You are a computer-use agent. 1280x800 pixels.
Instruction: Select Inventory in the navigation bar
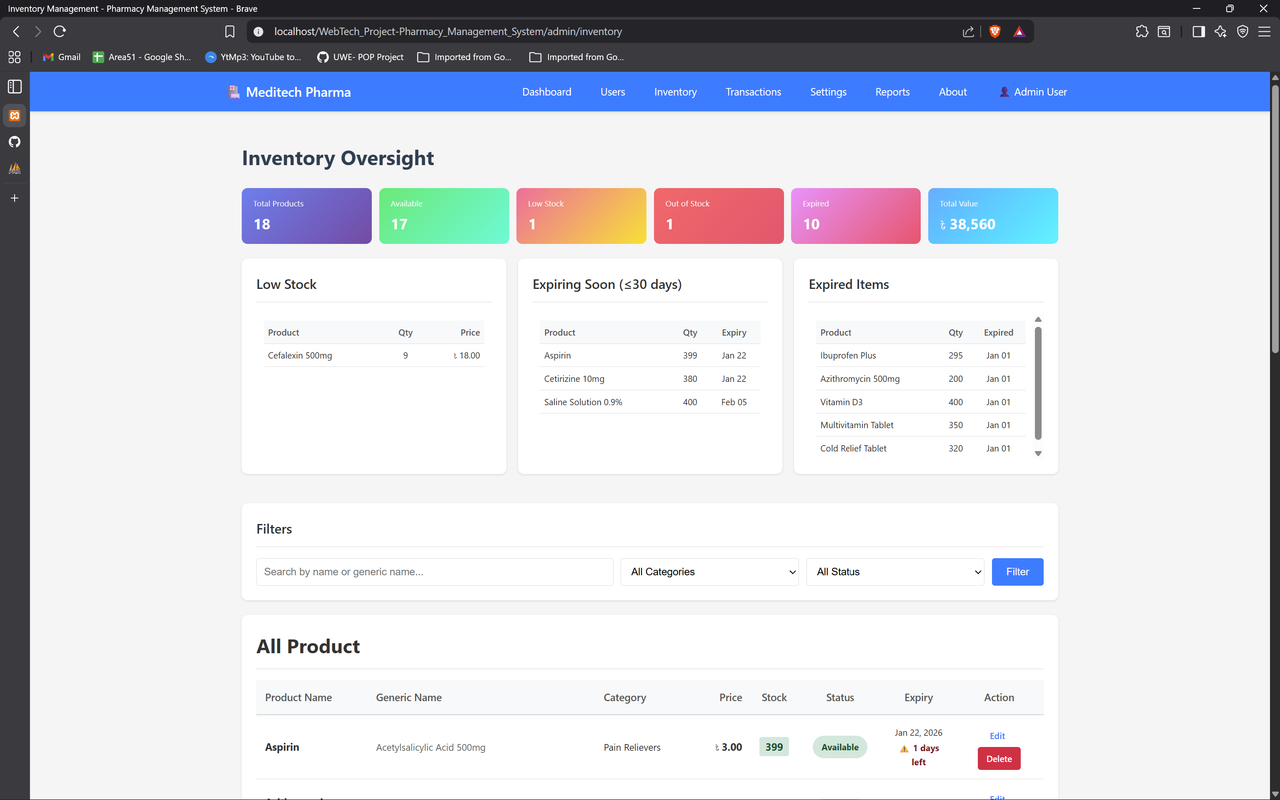coord(676,92)
